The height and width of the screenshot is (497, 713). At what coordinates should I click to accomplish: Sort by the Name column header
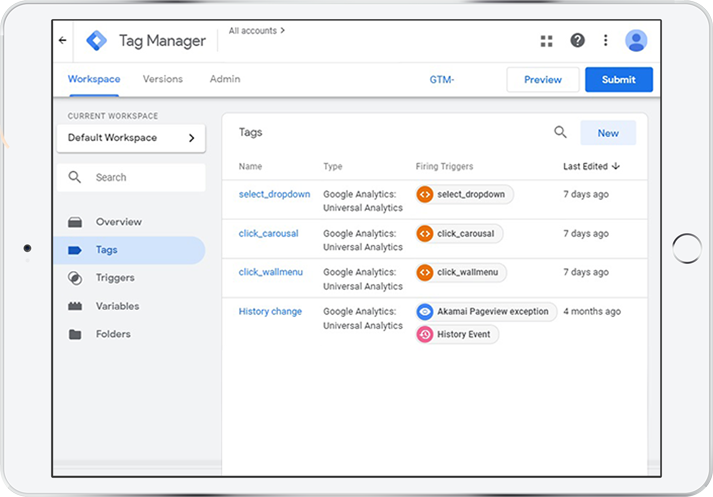click(x=251, y=166)
